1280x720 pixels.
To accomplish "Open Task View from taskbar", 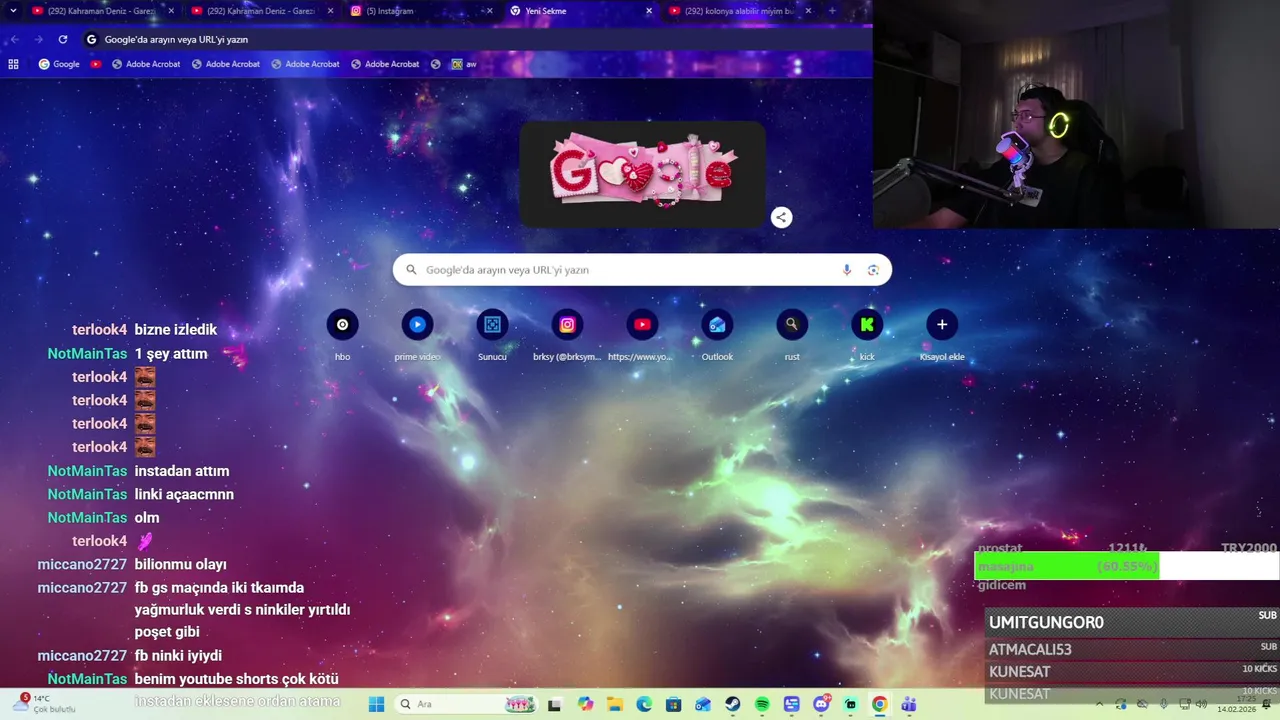I will [x=555, y=704].
